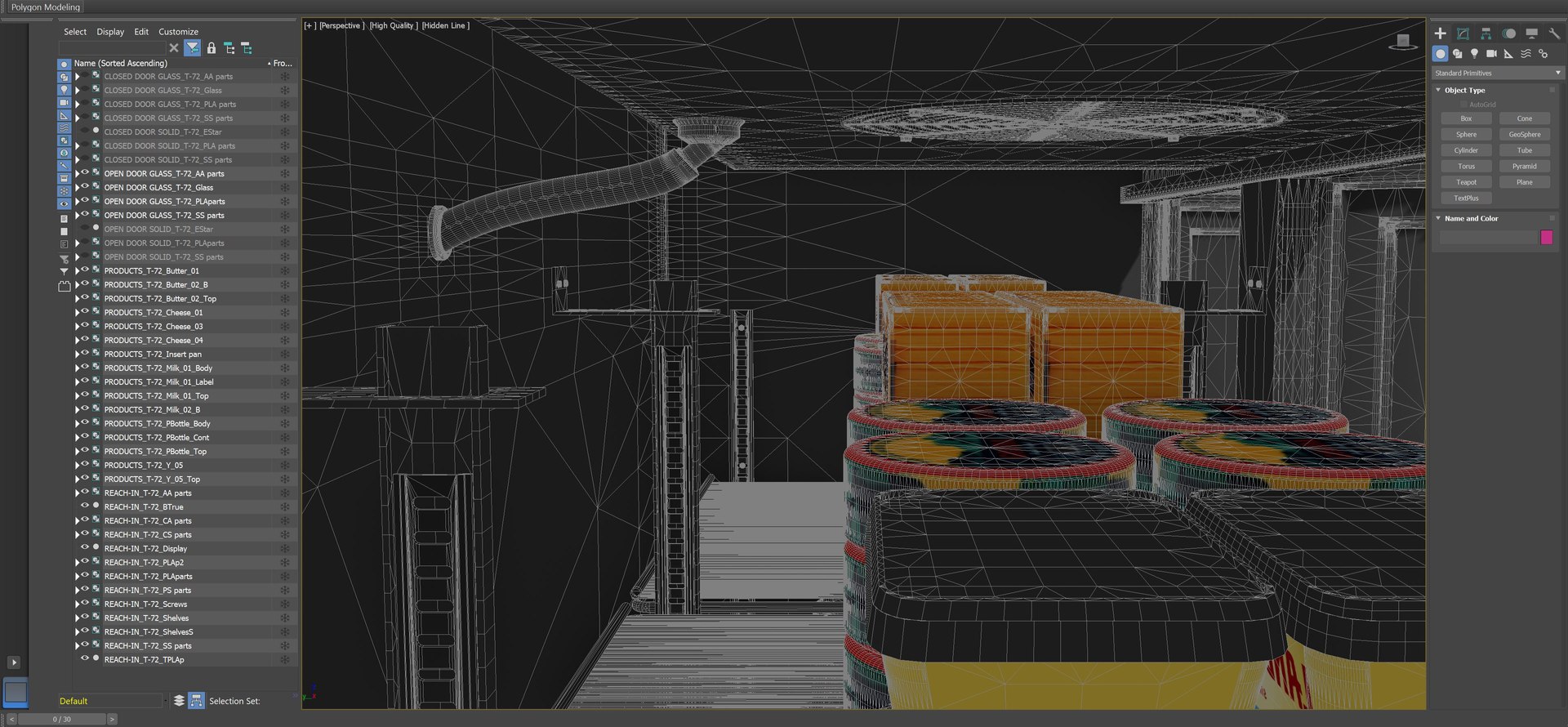
Task: Select the Geometry category in Create panel
Action: [x=1440, y=54]
